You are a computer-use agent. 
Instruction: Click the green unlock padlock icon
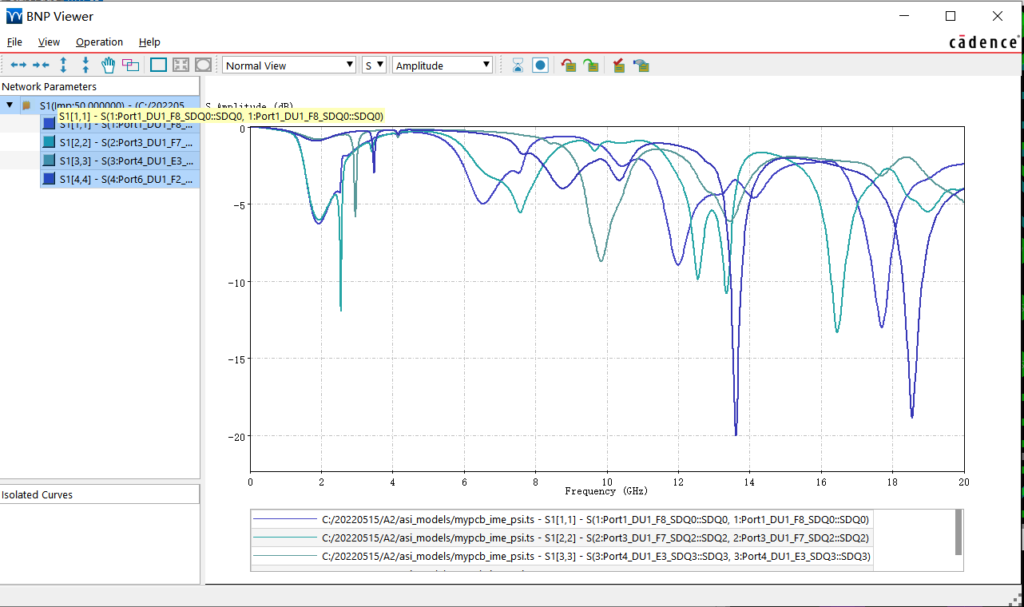[x=591, y=65]
